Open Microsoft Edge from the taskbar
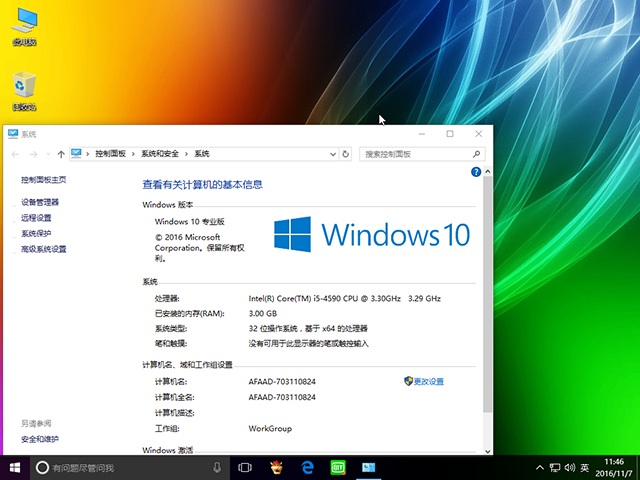 [309, 468]
